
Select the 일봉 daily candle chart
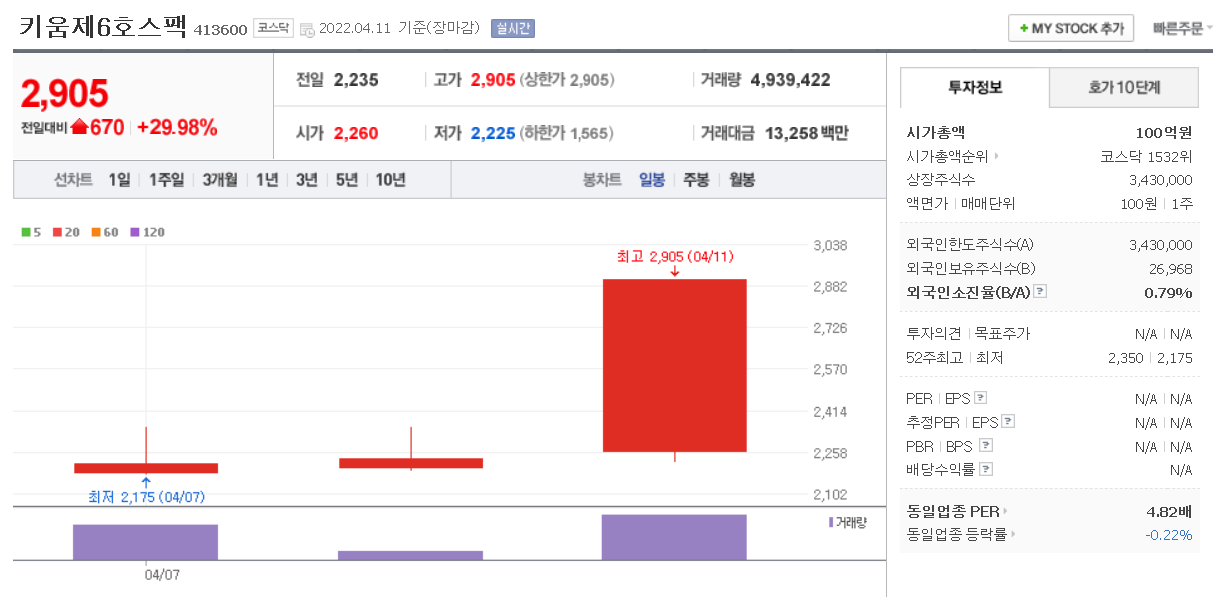point(652,180)
